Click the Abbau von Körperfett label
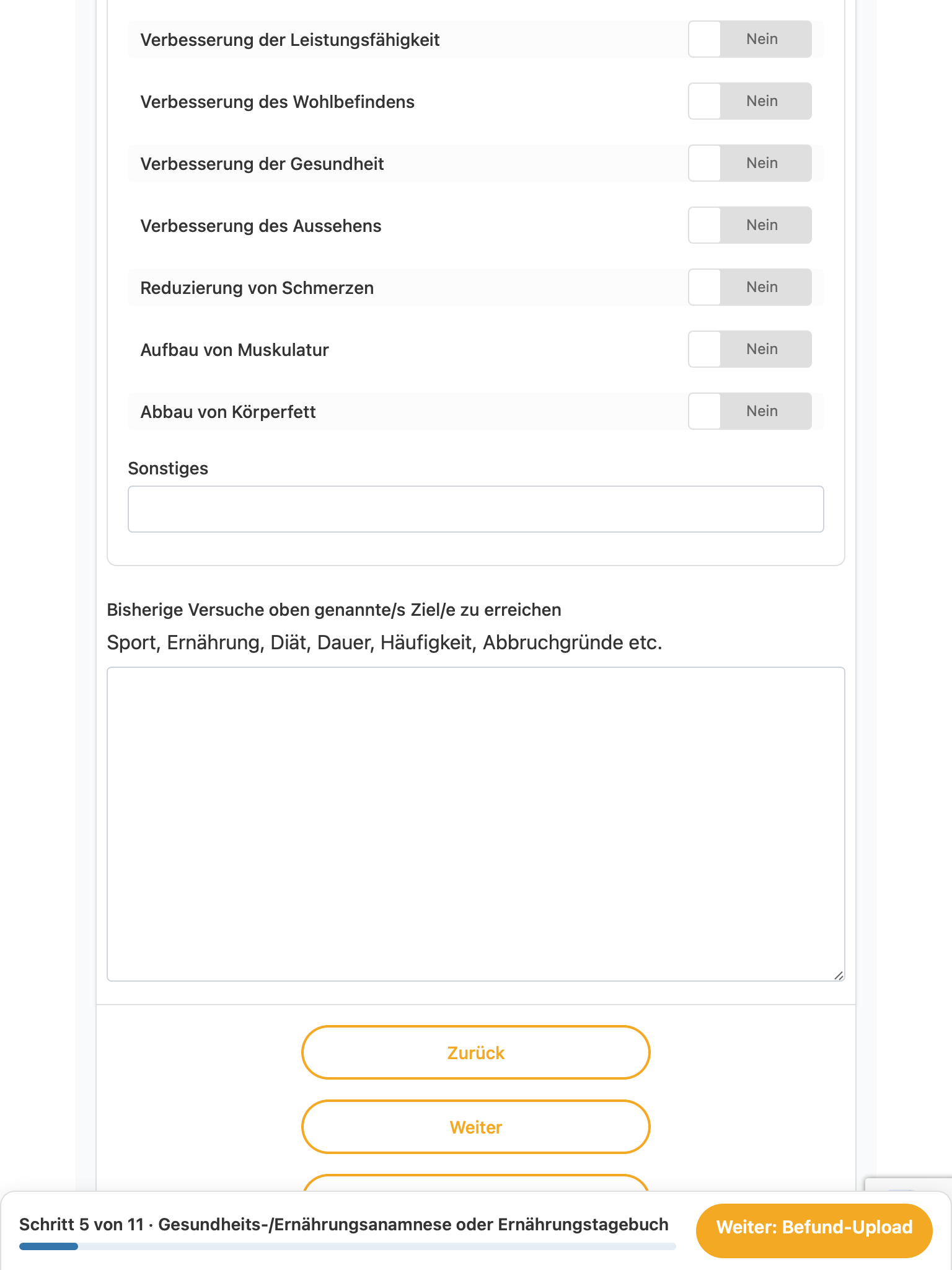 (x=228, y=412)
